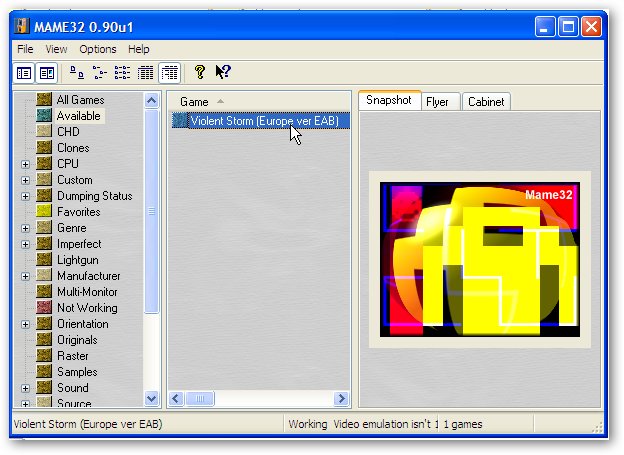Expand the Imperfect folder

coord(25,244)
